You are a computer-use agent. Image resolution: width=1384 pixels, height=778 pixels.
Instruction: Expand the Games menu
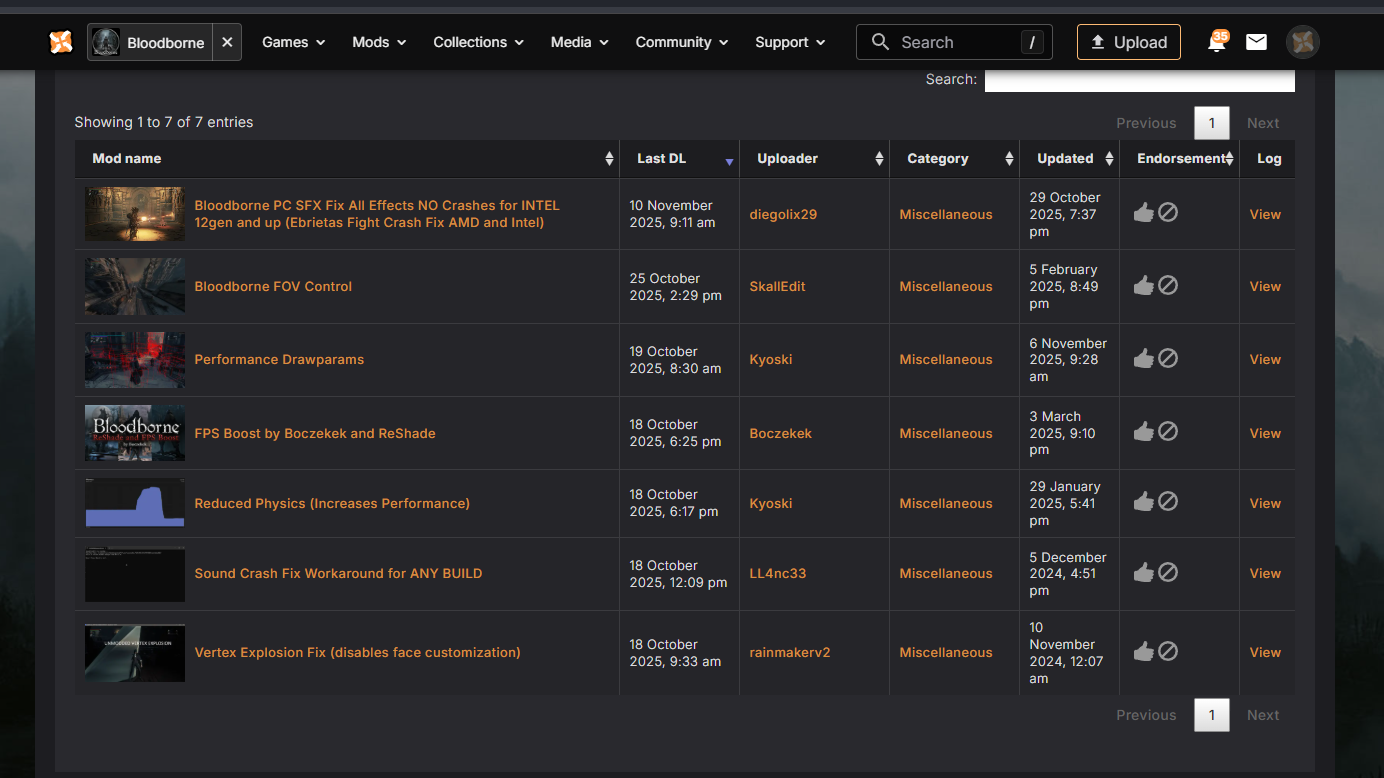(294, 42)
